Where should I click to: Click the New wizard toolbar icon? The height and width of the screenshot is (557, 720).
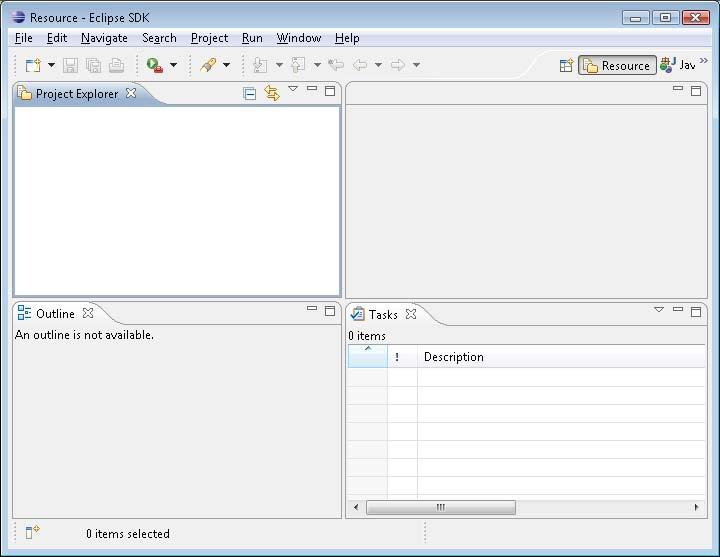tap(33, 65)
